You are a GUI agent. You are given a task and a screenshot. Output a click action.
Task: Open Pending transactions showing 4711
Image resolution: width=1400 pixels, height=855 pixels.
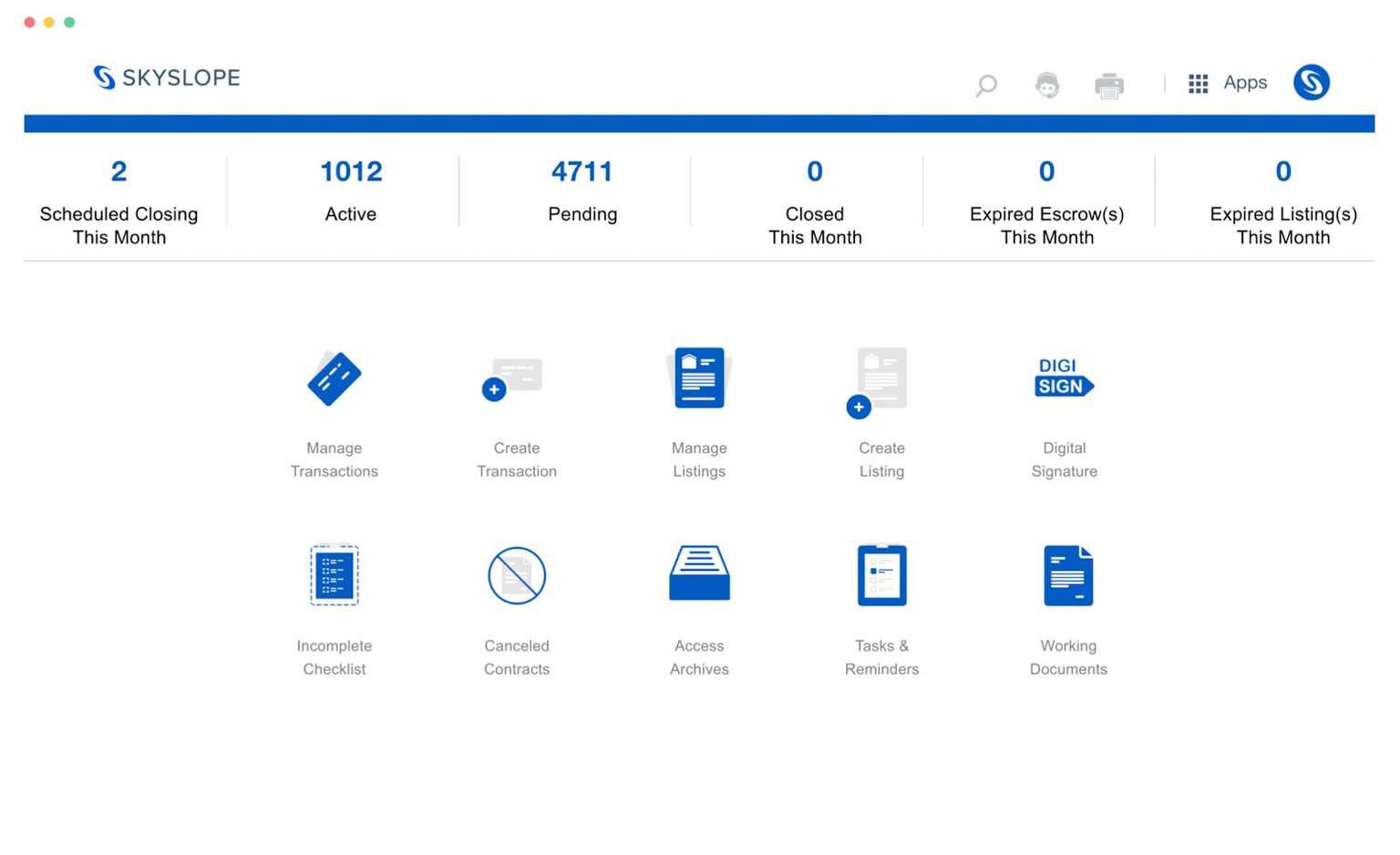582,190
